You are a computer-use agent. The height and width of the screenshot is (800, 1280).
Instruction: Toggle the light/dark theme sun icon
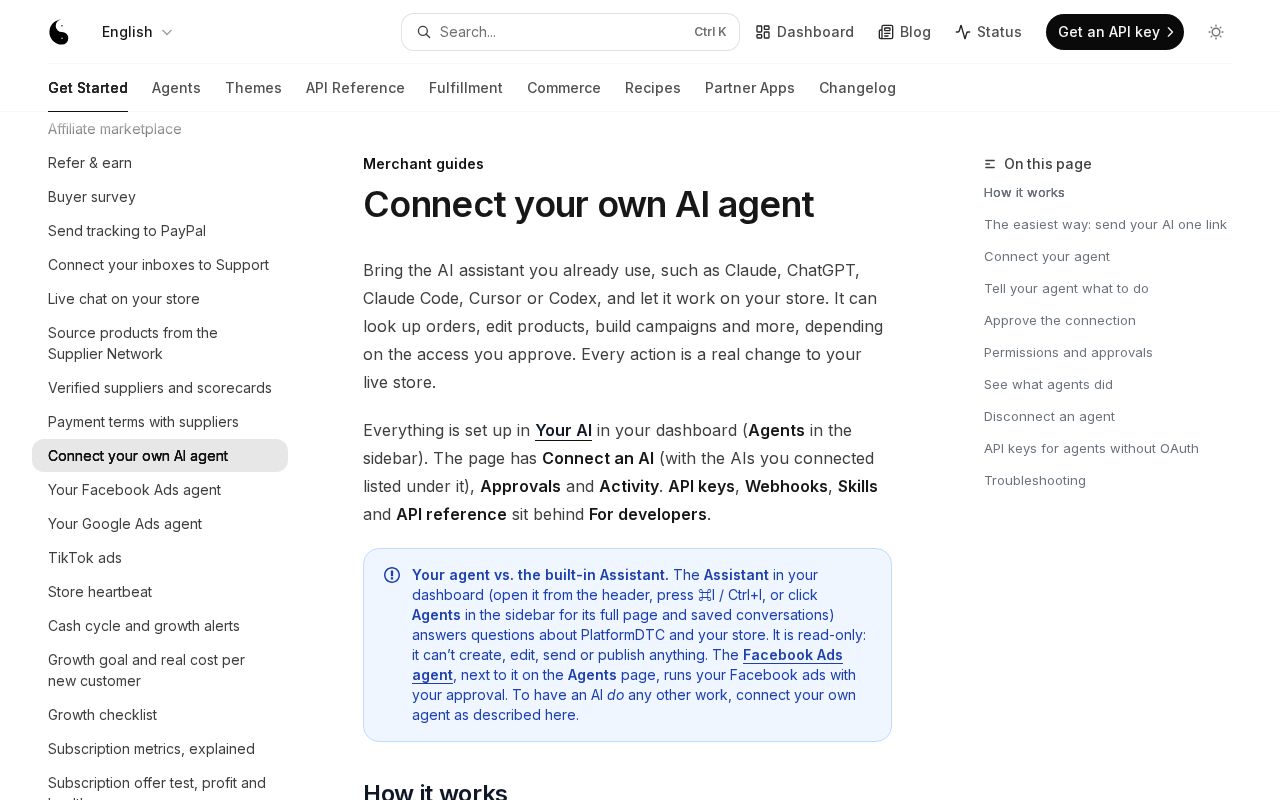(x=1216, y=32)
